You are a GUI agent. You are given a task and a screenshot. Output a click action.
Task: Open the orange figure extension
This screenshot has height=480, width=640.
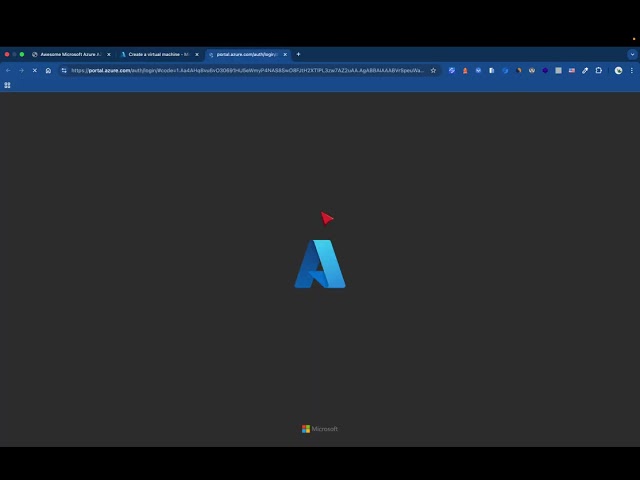tap(465, 71)
